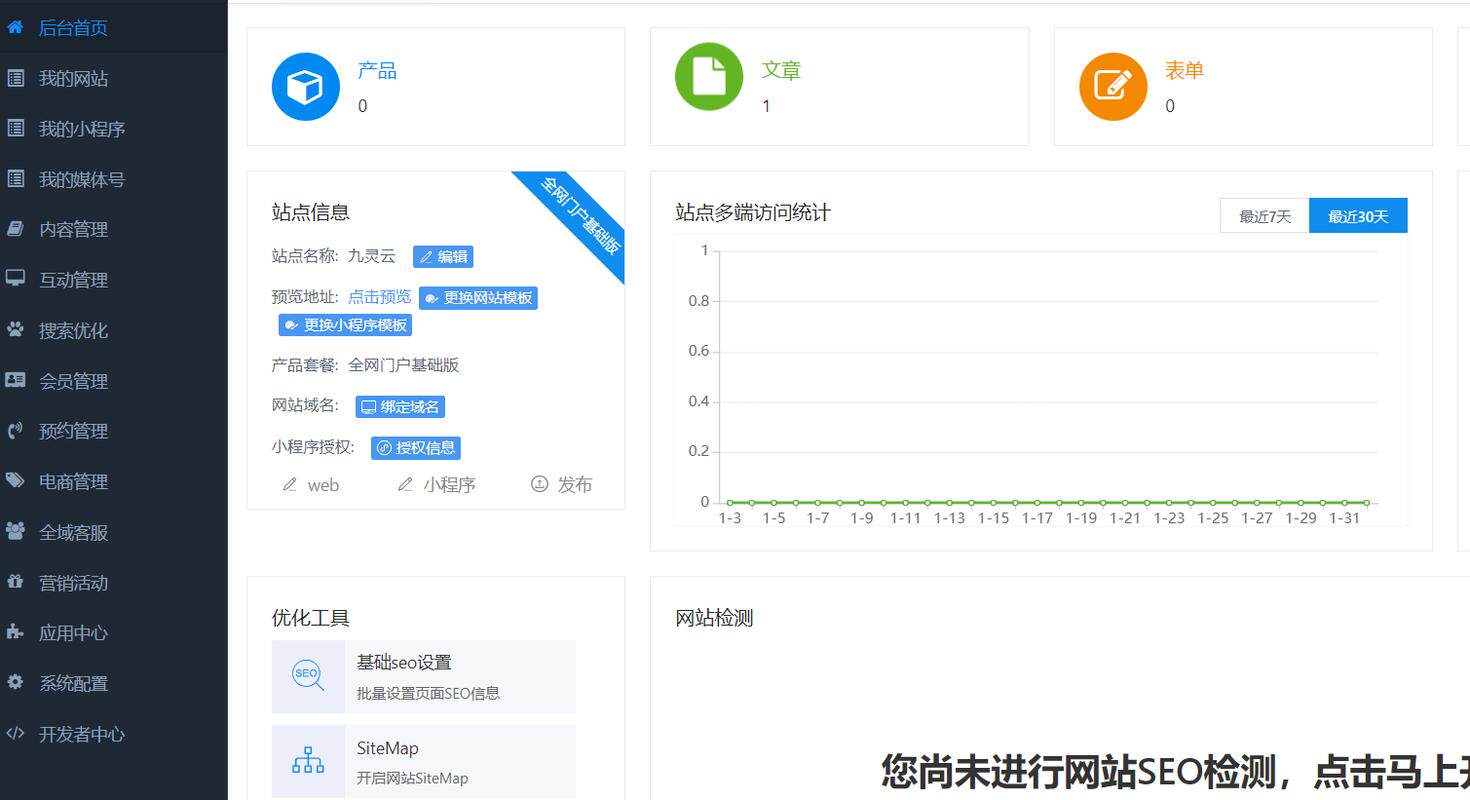Open the SiteMap tool entry
The width and height of the screenshot is (1470, 800).
pos(424,762)
